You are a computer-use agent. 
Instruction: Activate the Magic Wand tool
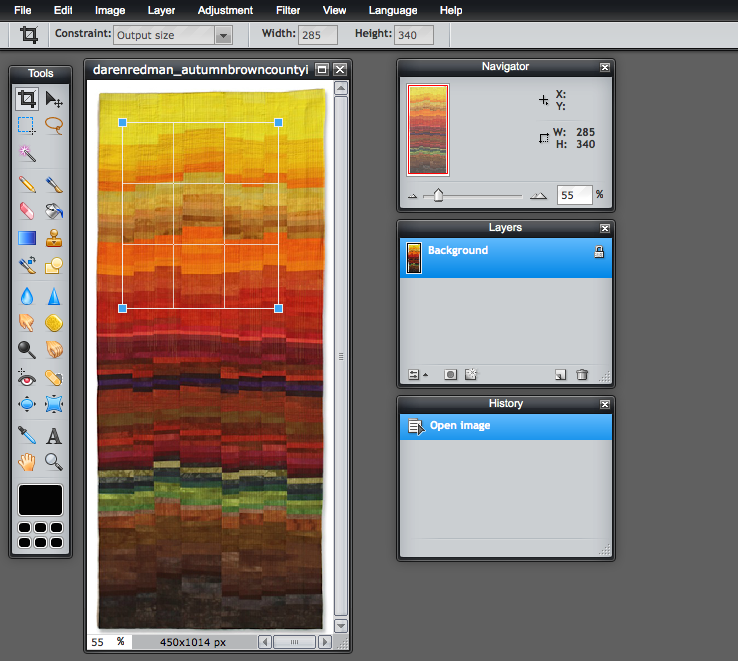click(27, 153)
